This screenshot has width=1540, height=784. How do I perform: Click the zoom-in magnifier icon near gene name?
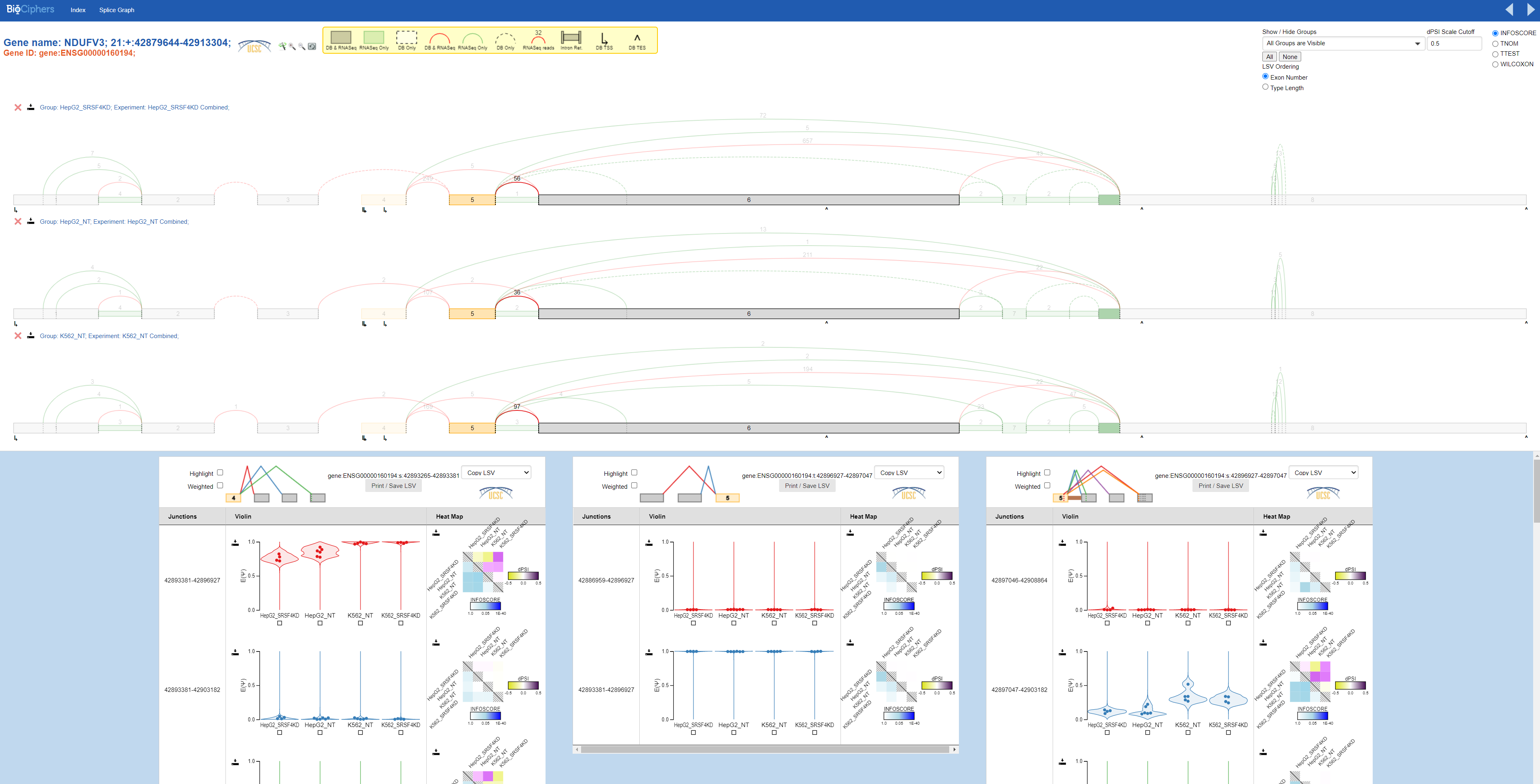click(292, 46)
